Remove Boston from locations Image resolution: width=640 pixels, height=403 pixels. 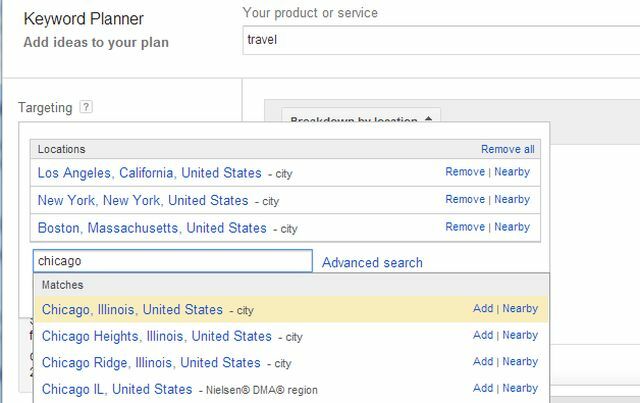465,227
